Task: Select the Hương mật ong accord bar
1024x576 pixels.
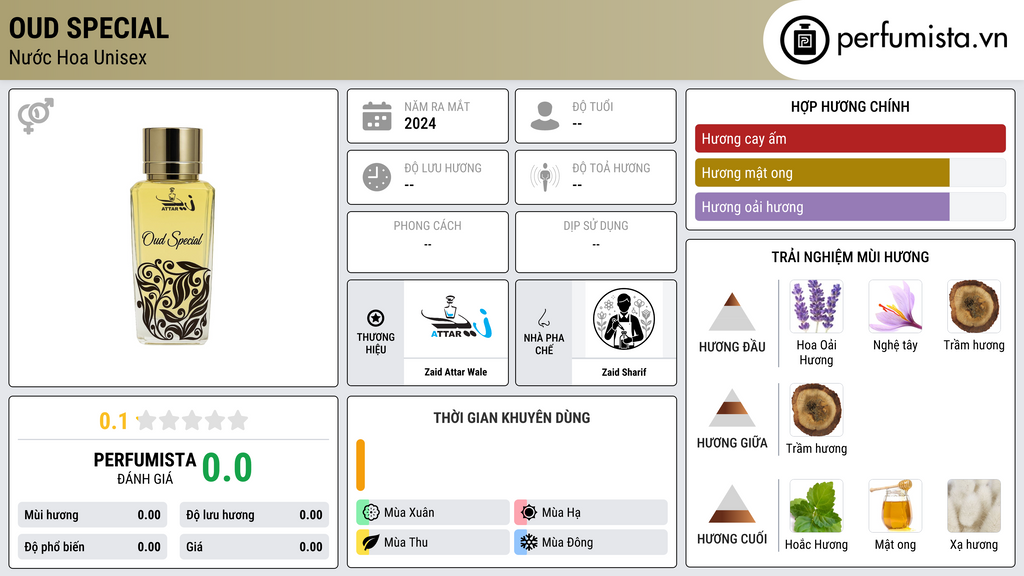Action: (850, 173)
